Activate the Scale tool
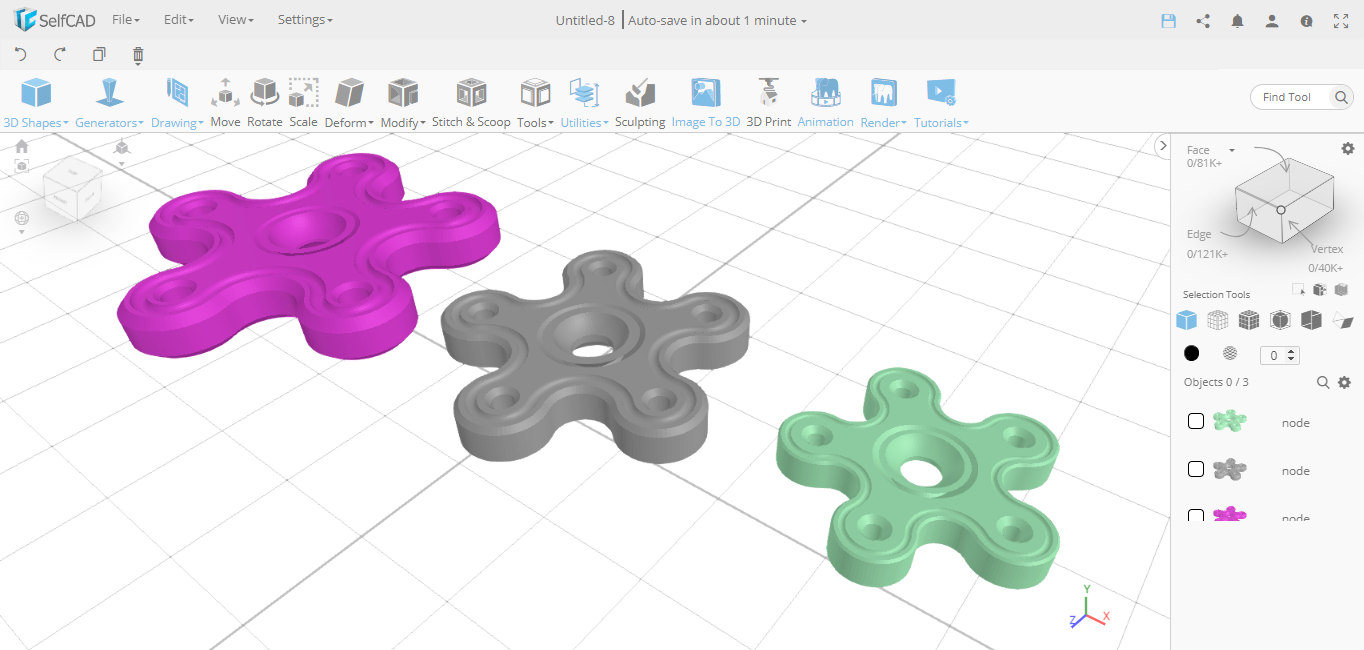Image resolution: width=1364 pixels, height=650 pixels. click(303, 100)
